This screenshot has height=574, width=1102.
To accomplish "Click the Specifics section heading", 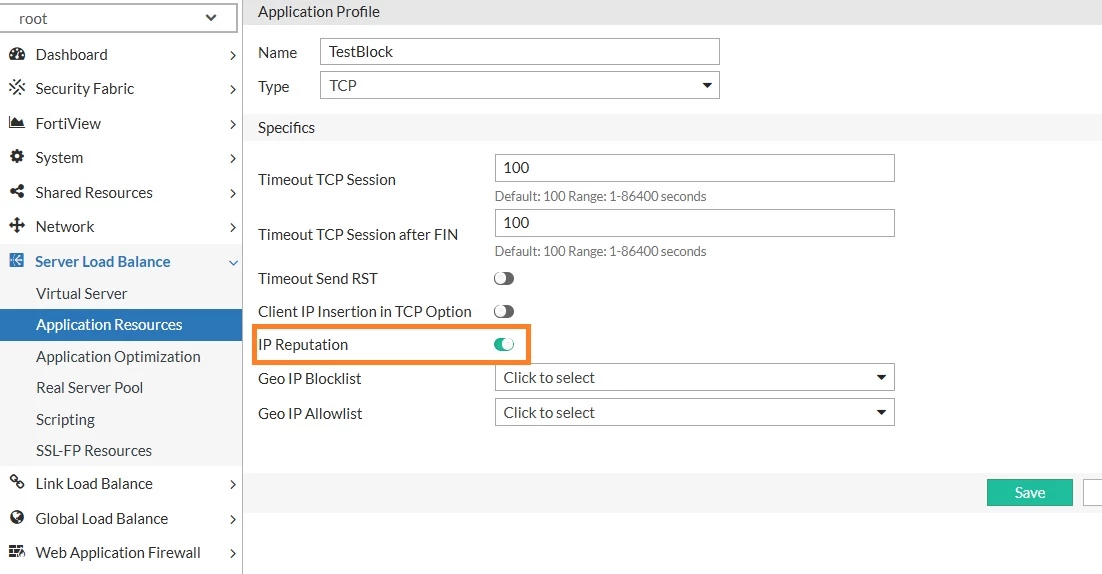I will pyautogui.click(x=286, y=128).
